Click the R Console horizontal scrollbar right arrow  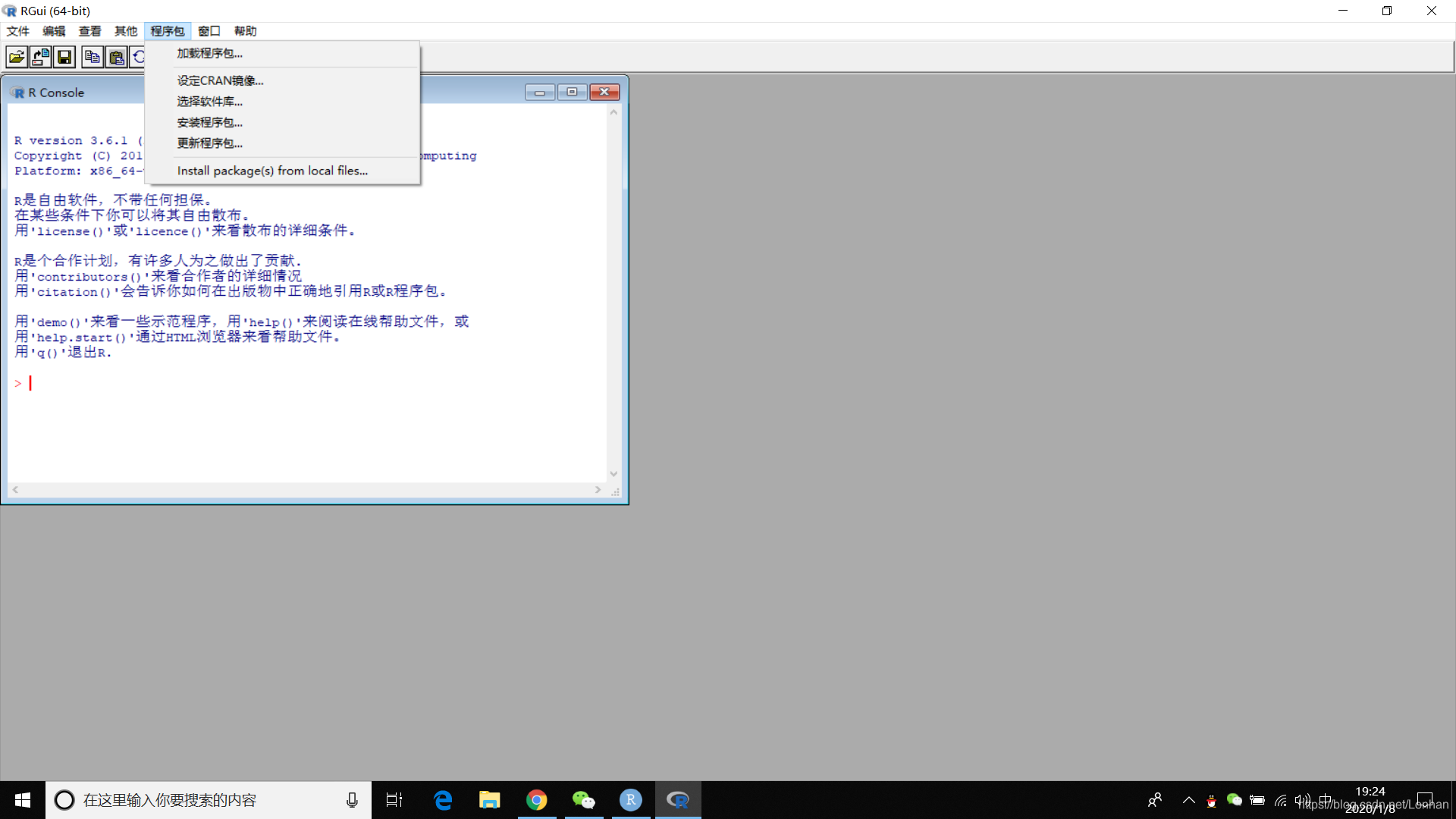point(598,490)
